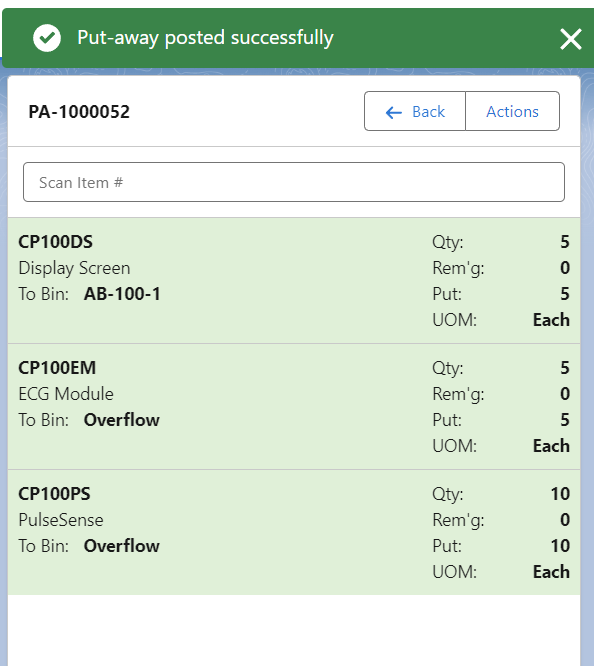The image size is (594, 666).
Task: Click the Display Screen description text
Action: [74, 268]
